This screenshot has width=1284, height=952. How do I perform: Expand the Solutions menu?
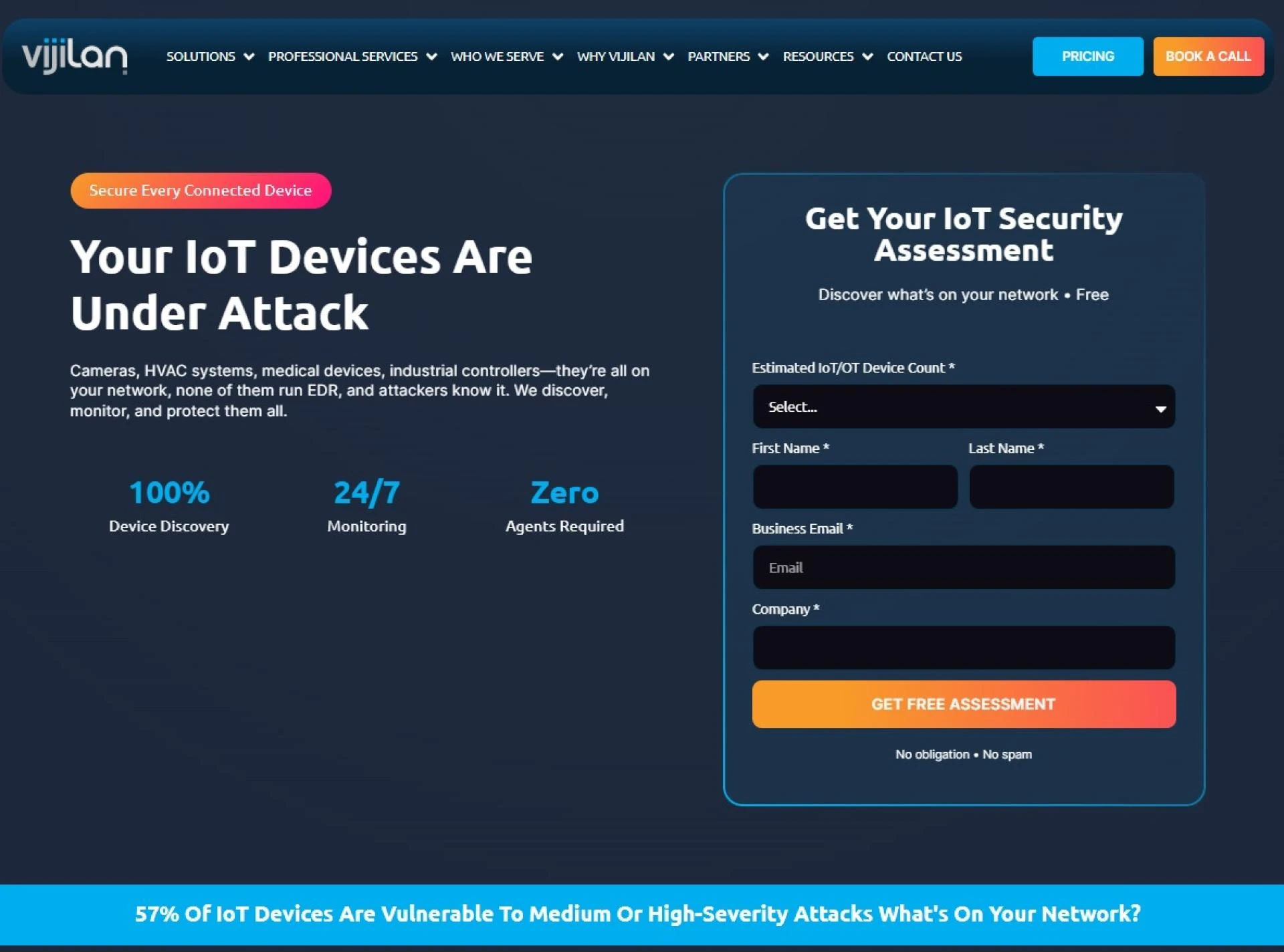[x=200, y=57]
